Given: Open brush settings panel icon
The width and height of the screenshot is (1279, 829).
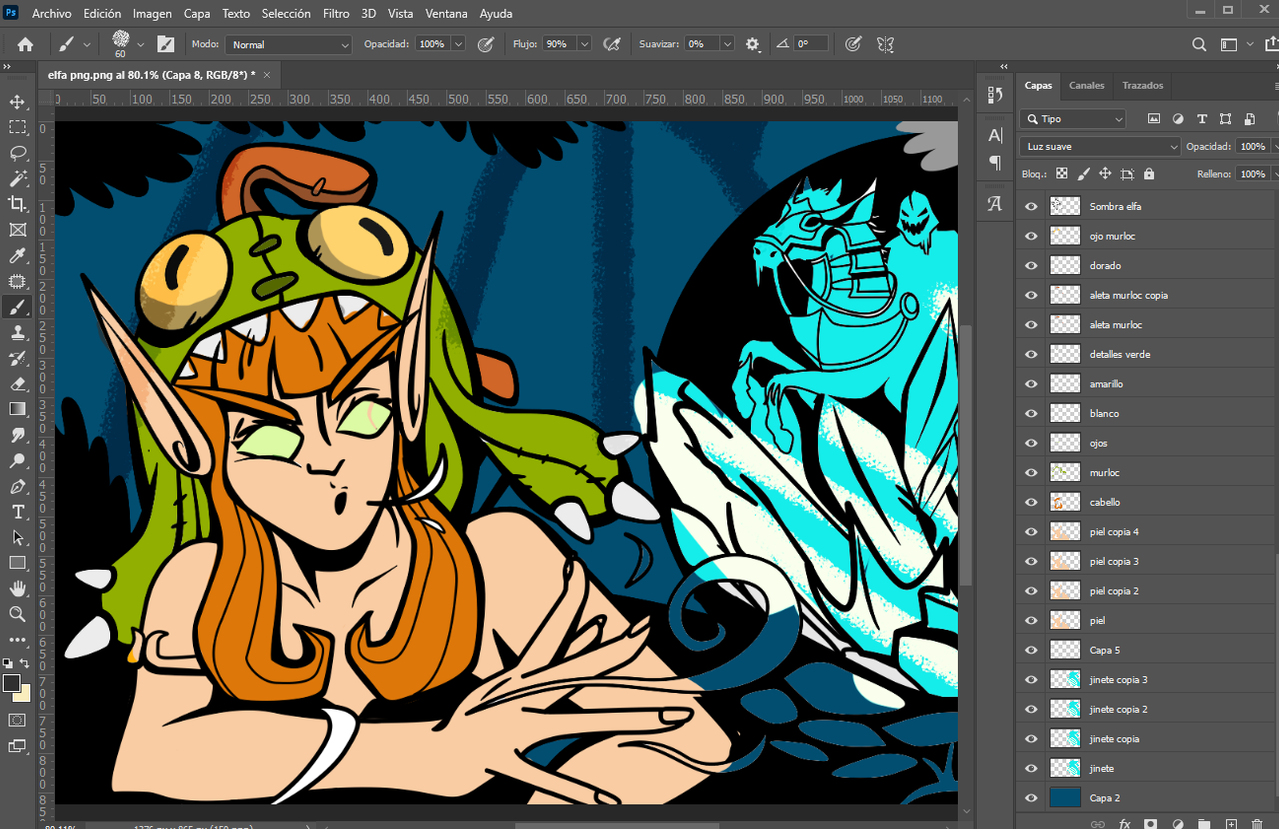Looking at the screenshot, I should point(166,44).
